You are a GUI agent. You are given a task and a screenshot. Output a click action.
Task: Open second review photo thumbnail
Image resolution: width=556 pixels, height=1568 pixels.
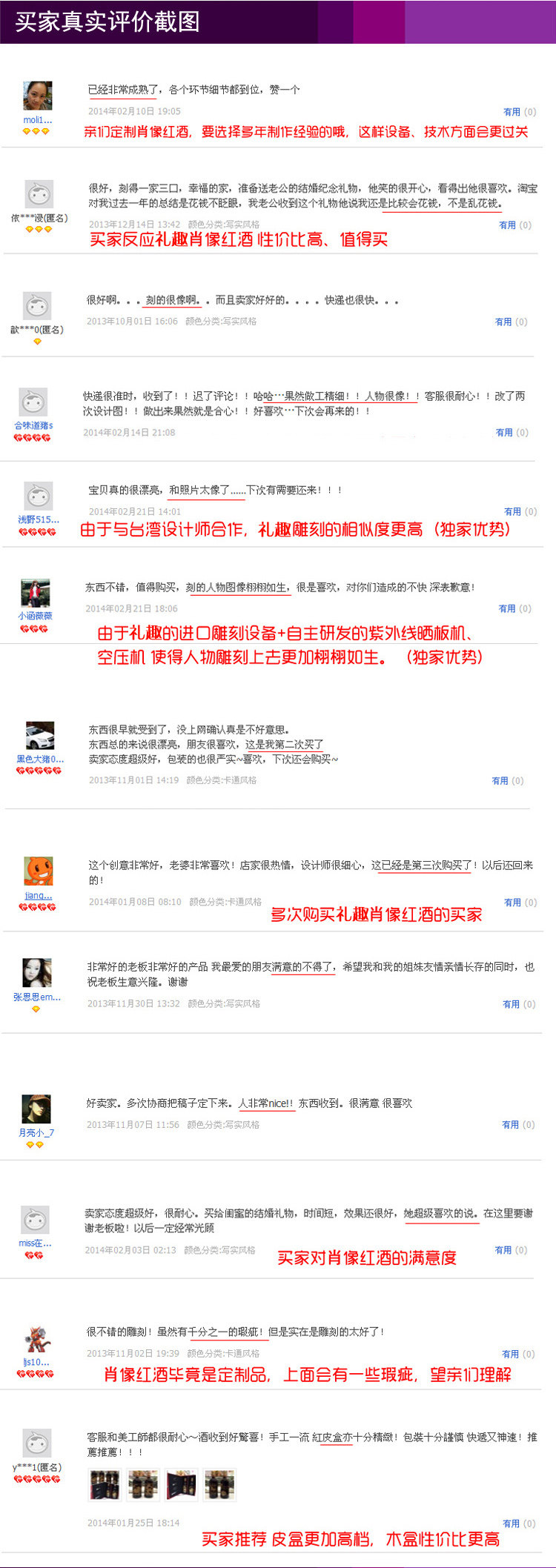[x=142, y=1484]
